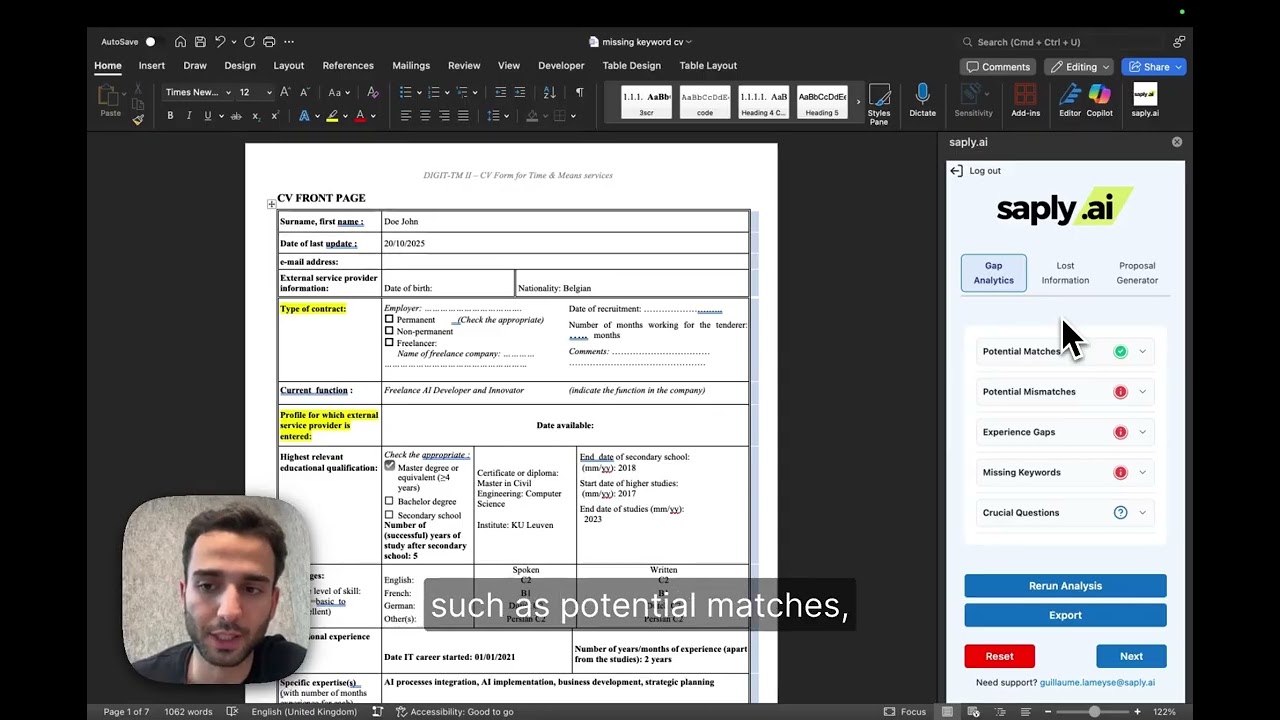The width and height of the screenshot is (1280, 720).
Task: Open the Comments button
Action: tap(997, 67)
